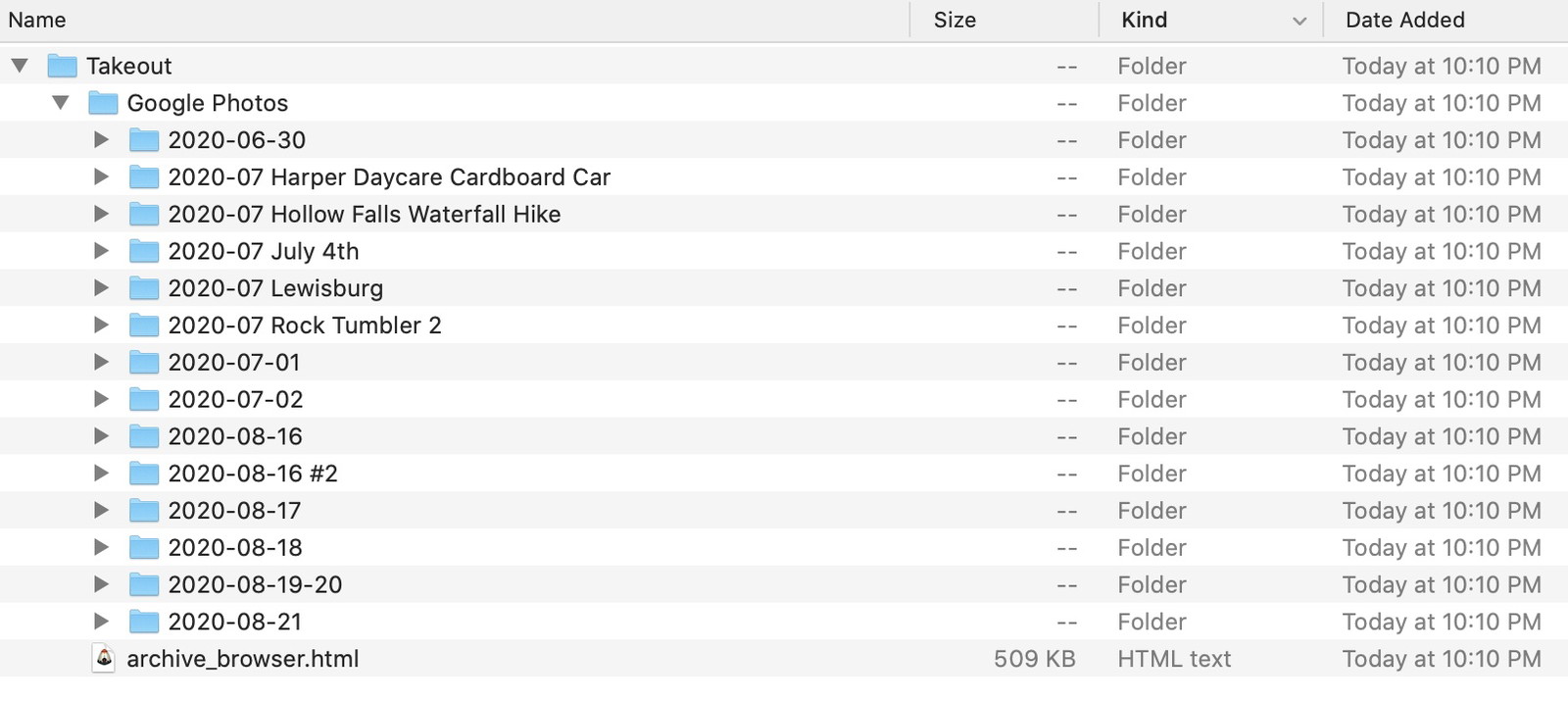Viewport: 1568px width, 701px height.
Task: Open the Kind column sort dropdown chevron
Action: 1300,20
